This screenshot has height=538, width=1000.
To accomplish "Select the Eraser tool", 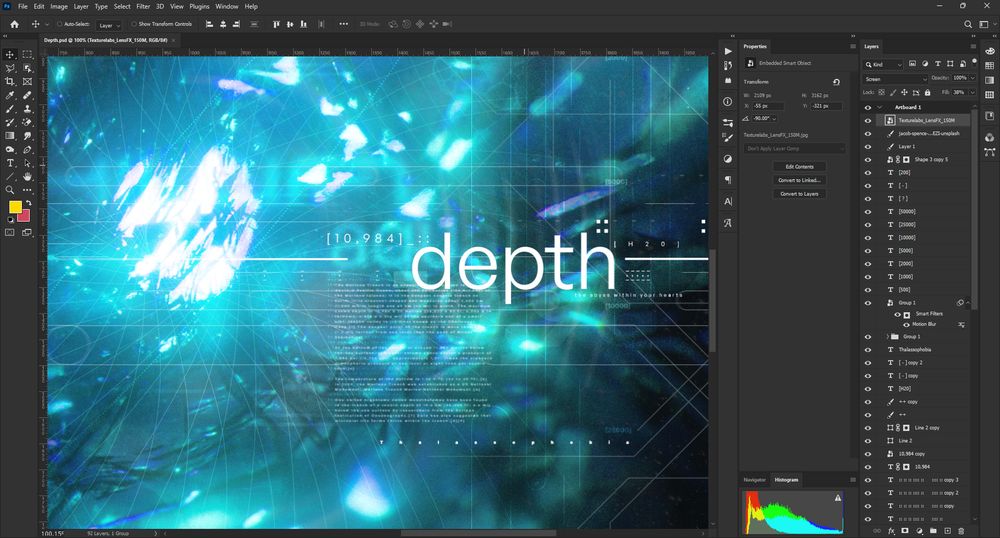I will tap(27, 122).
